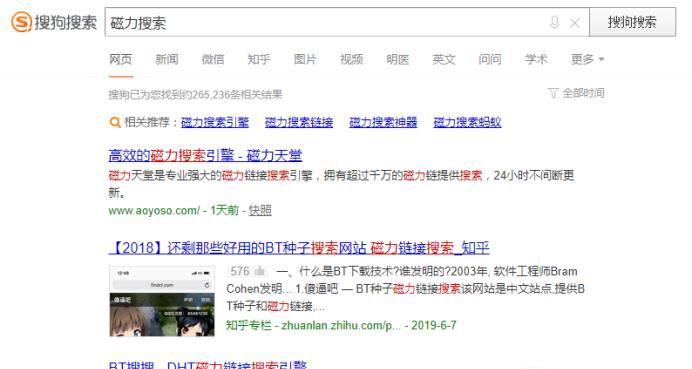Click the orange magnifier icon beside 相关推荐

(x=115, y=122)
